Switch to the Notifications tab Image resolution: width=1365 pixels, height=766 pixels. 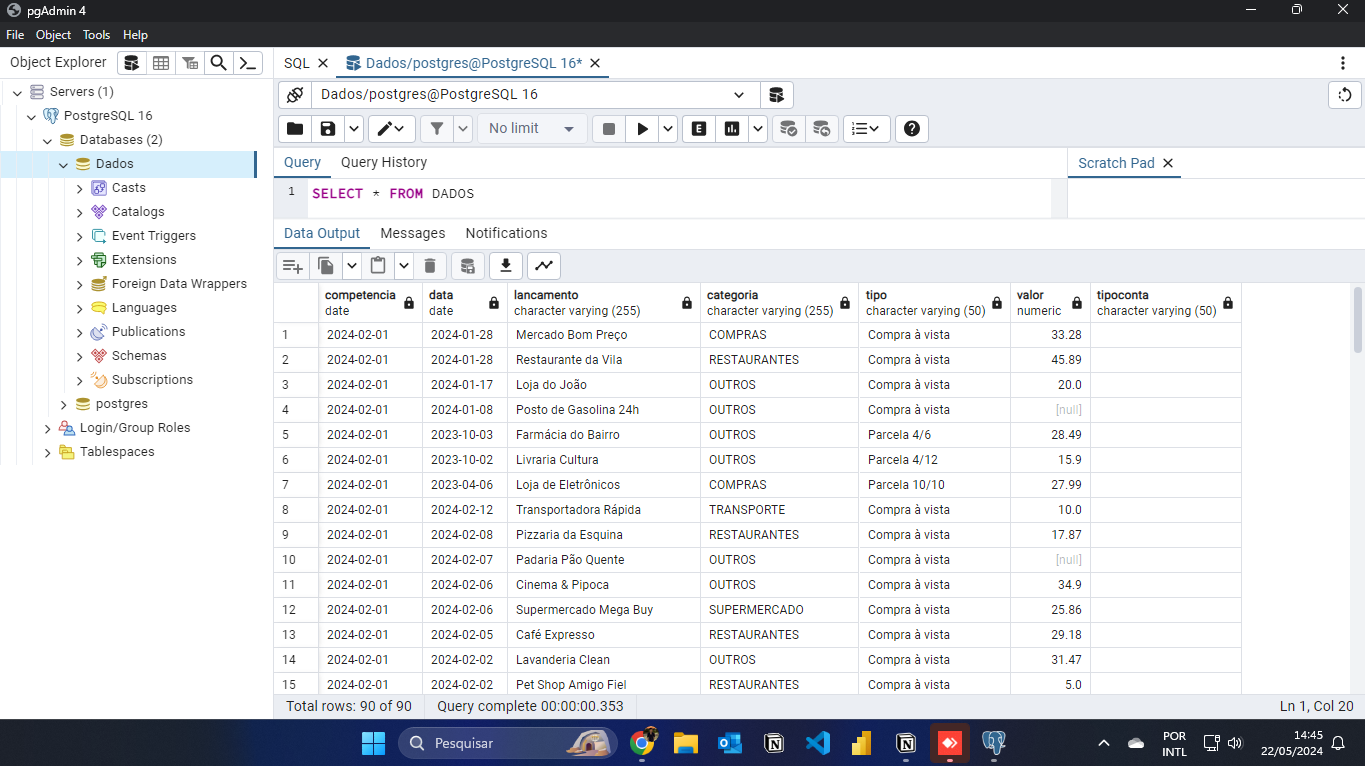coord(506,233)
